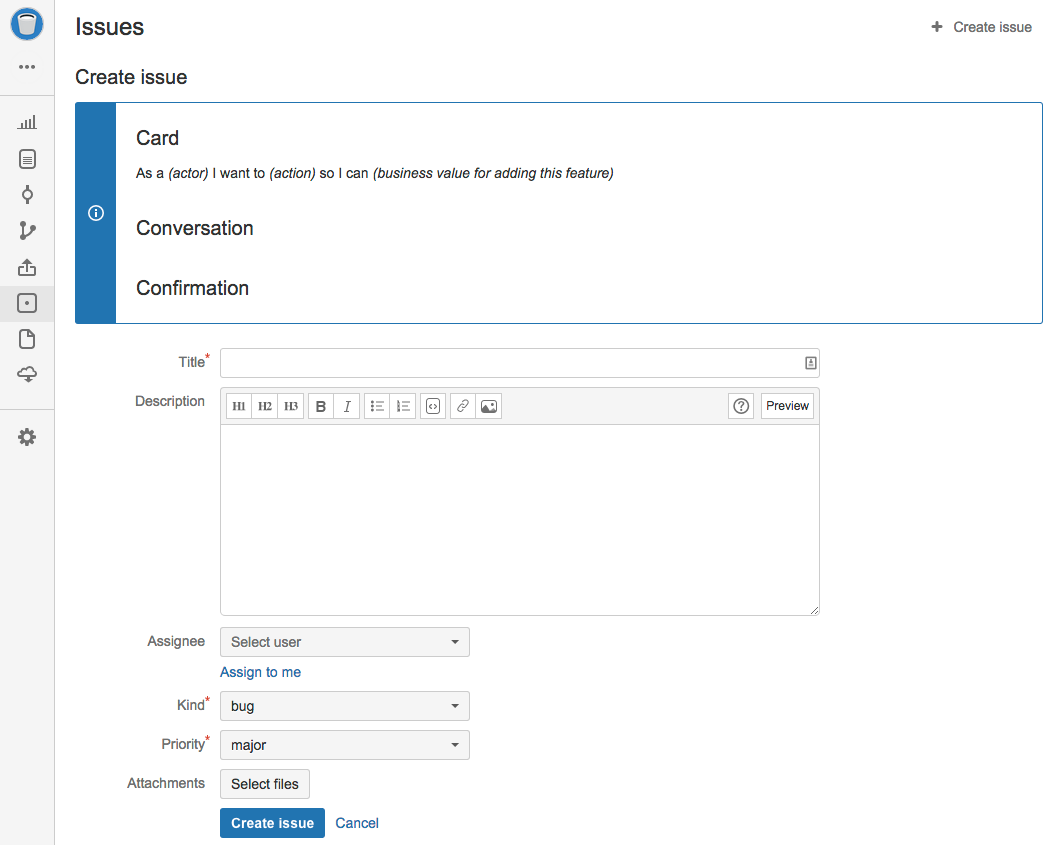Open the Kind dropdown showing bug
This screenshot has height=845, width=1060.
tap(344, 705)
